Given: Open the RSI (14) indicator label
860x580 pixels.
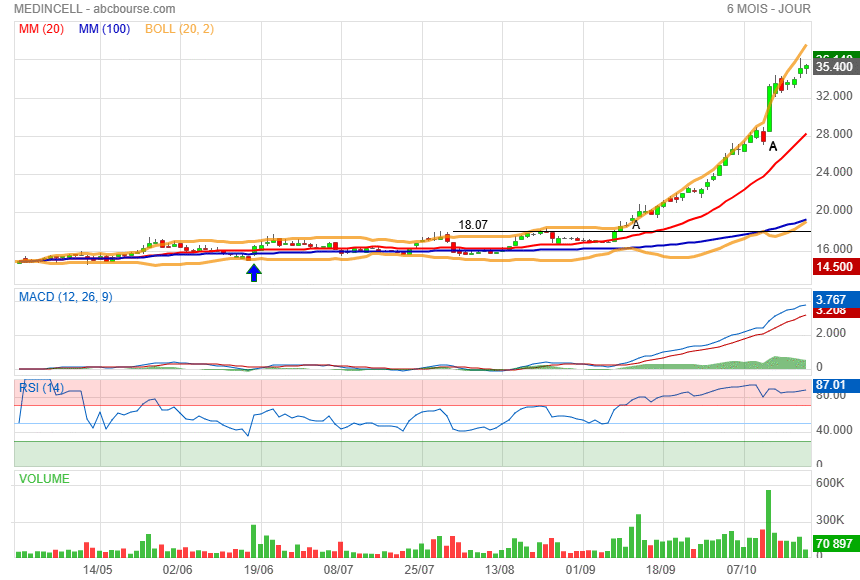Looking at the screenshot, I should [42, 387].
